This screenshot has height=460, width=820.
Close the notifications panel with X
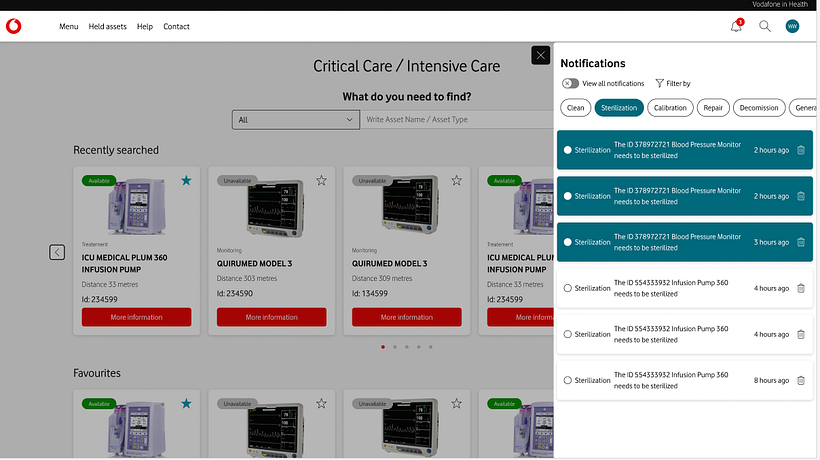(x=540, y=55)
